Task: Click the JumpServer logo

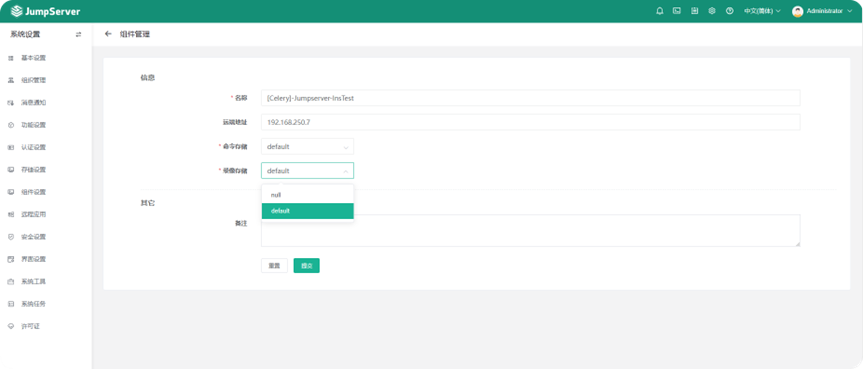Action: pyautogui.click(x=45, y=11)
